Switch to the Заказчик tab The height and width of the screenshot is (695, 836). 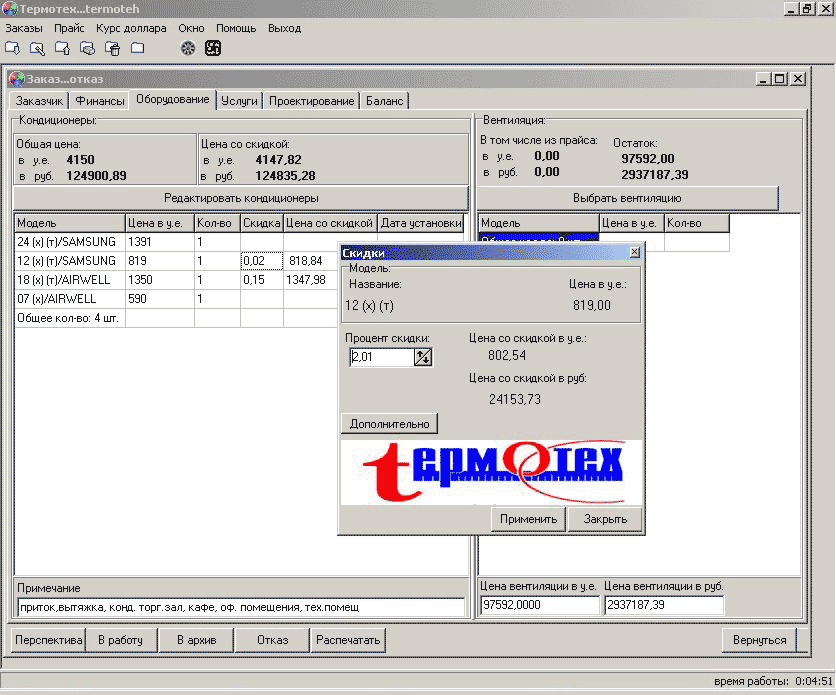pos(39,101)
